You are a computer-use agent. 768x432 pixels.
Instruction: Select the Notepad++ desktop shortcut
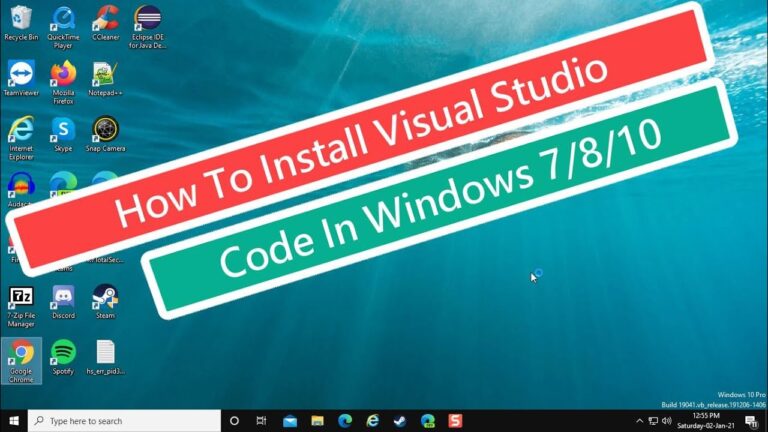point(105,78)
